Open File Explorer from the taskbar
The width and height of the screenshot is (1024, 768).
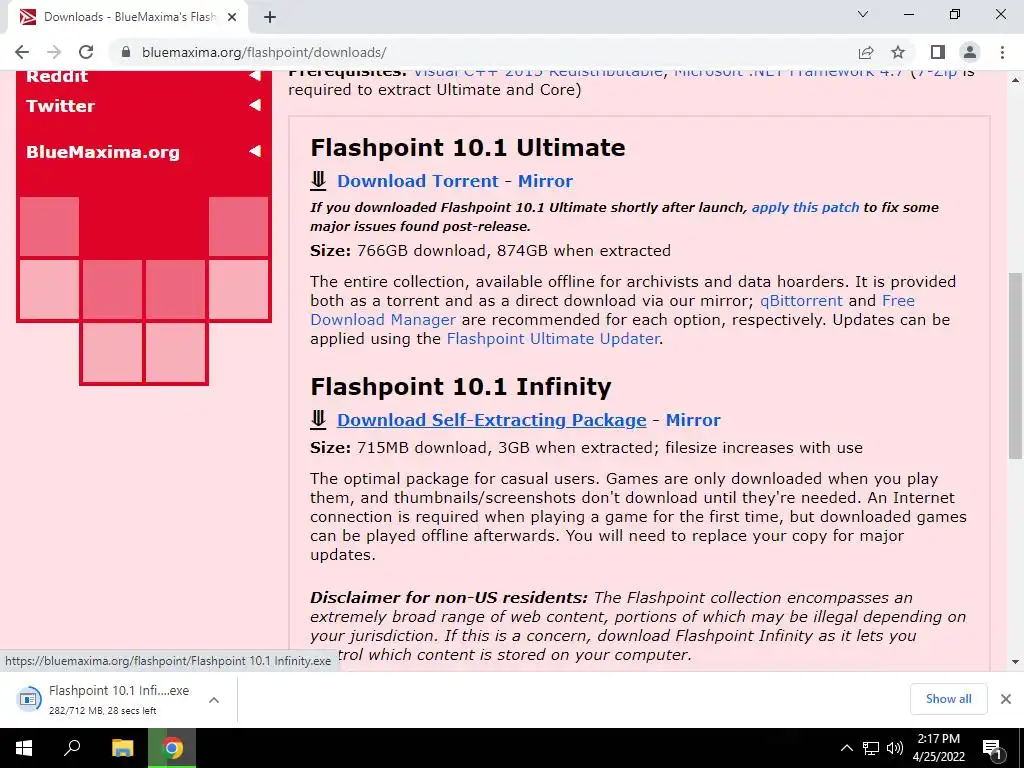(122, 748)
